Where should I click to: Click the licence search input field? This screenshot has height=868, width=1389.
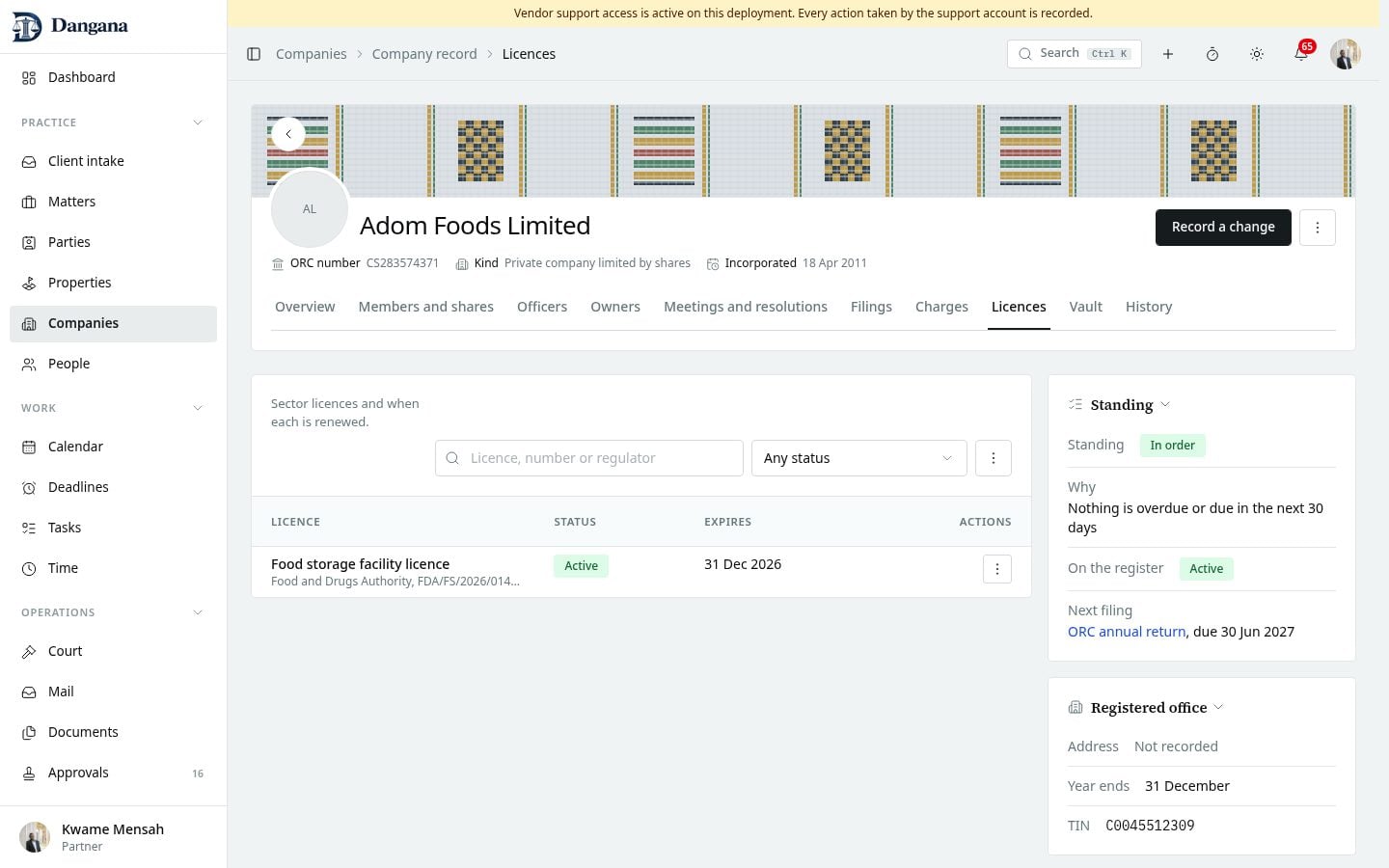(589, 458)
